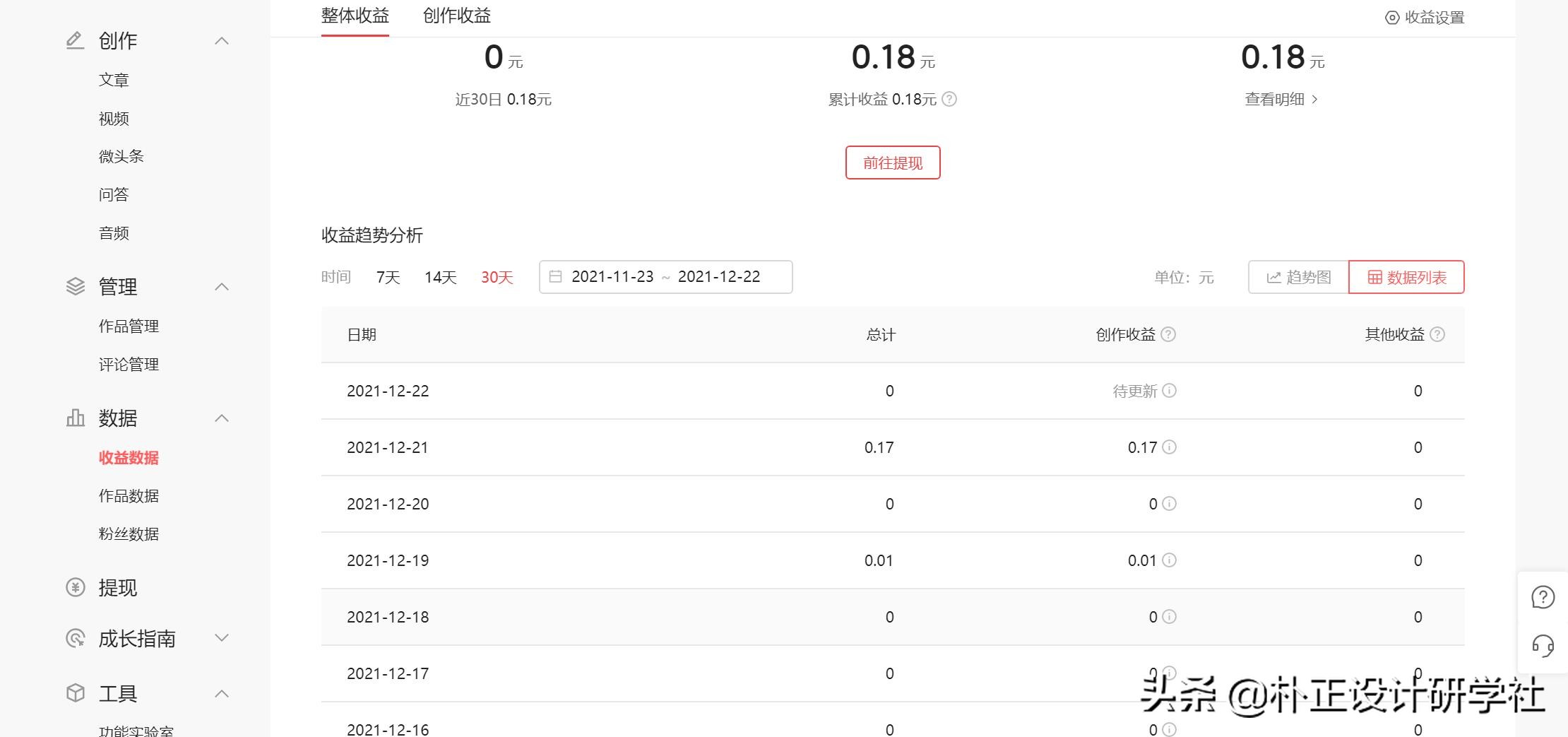Screen dimensions: 1568x737
Task: Open the headset customer service button
Action: pyautogui.click(x=1543, y=645)
